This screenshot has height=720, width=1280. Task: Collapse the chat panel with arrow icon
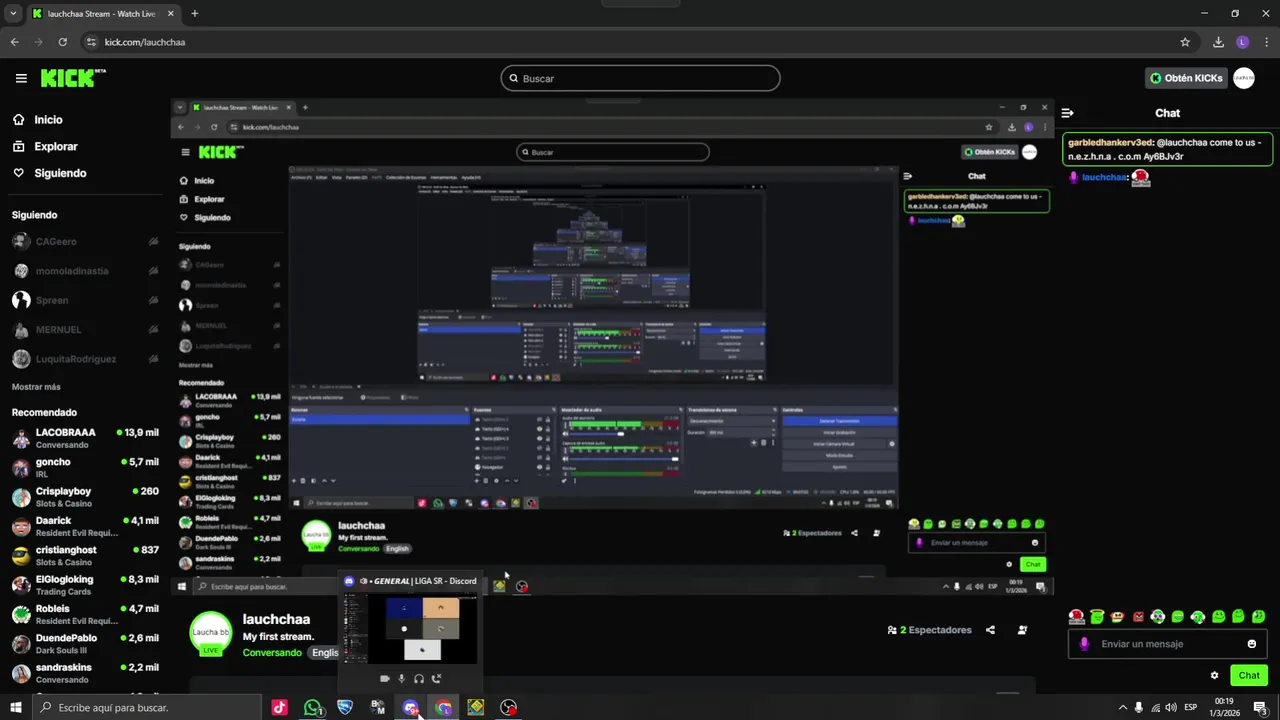[x=1067, y=113]
